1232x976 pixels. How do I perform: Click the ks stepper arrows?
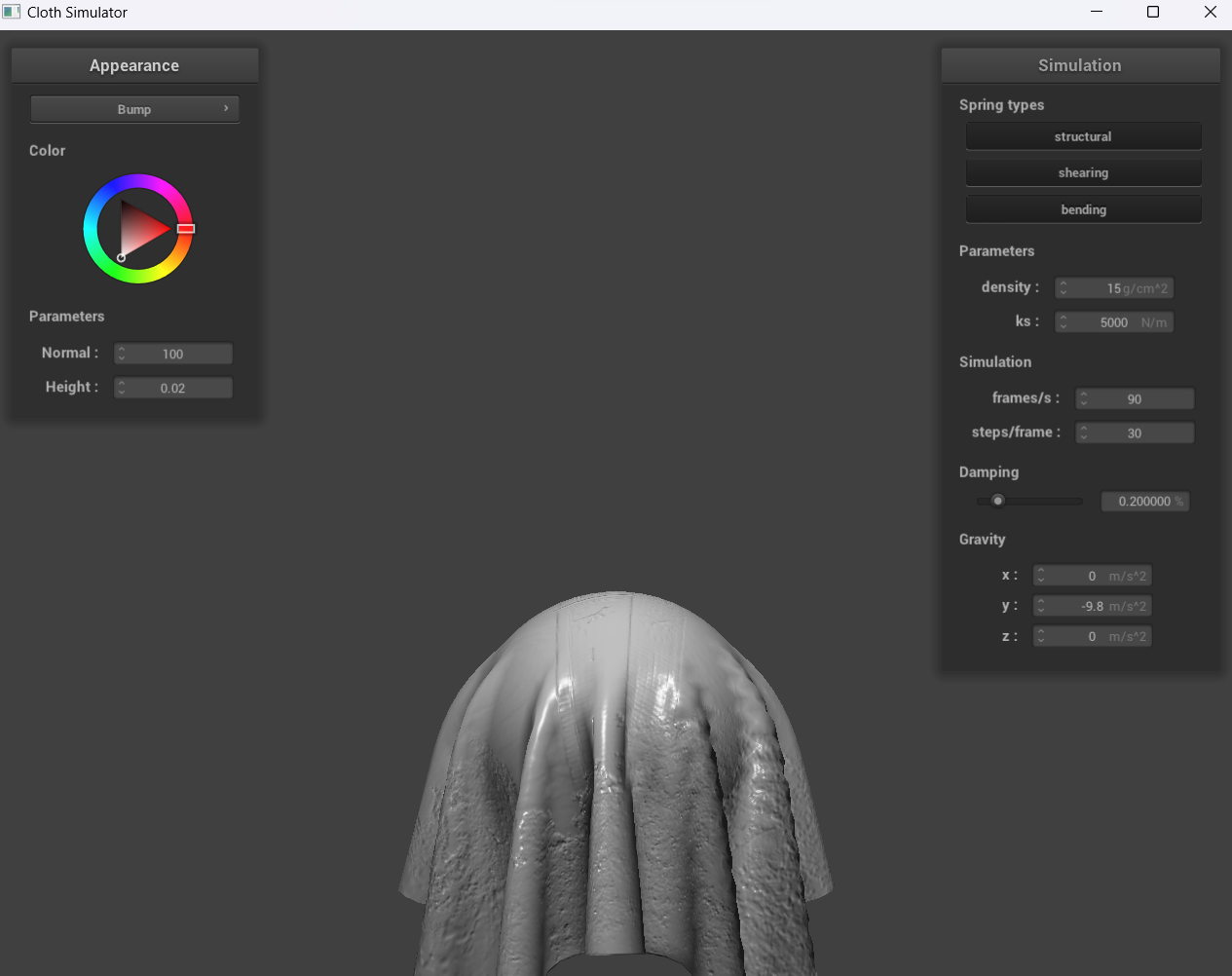[1064, 322]
